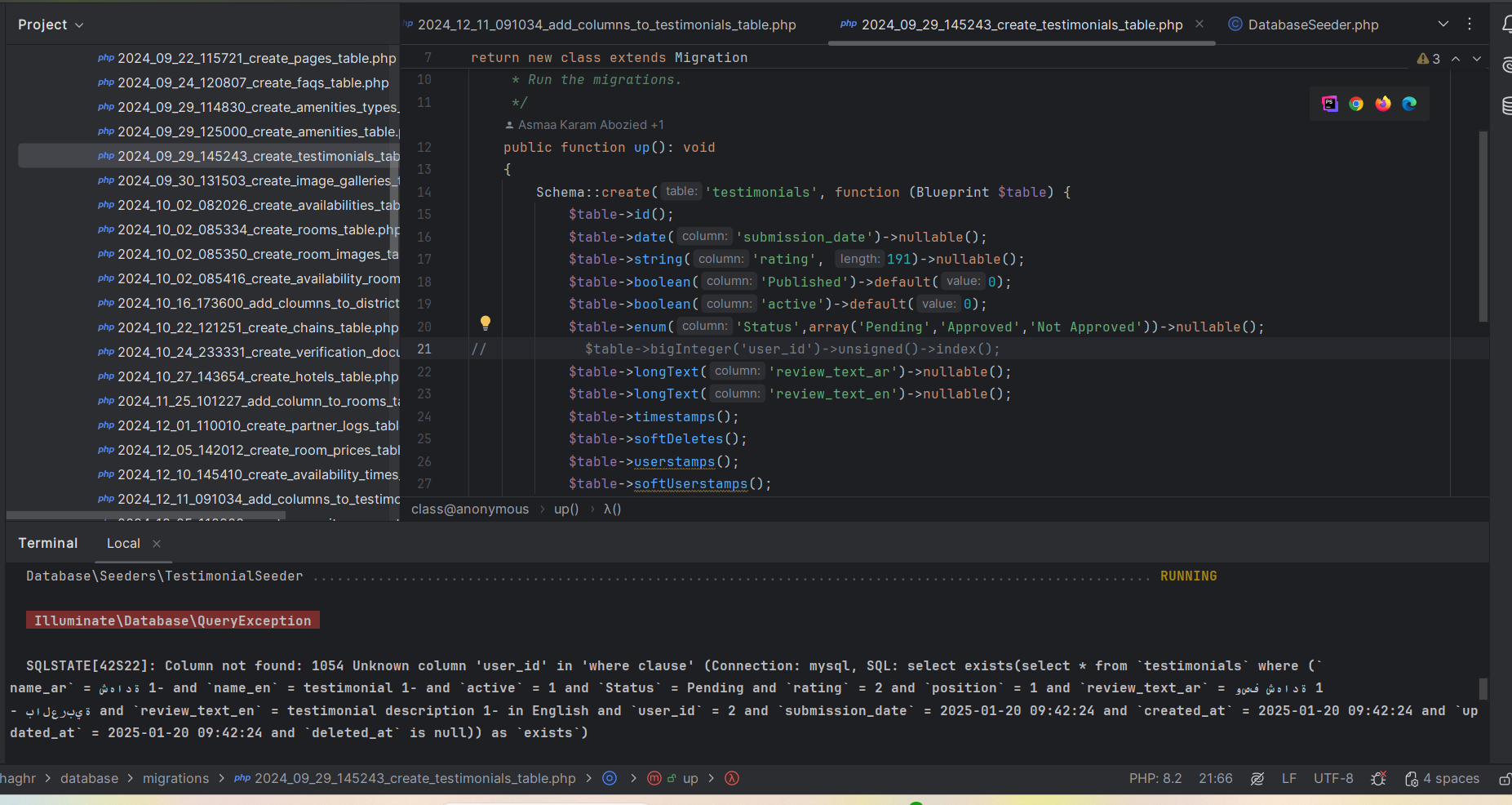Open the built-in PhpStorm preview

pos(1330,104)
